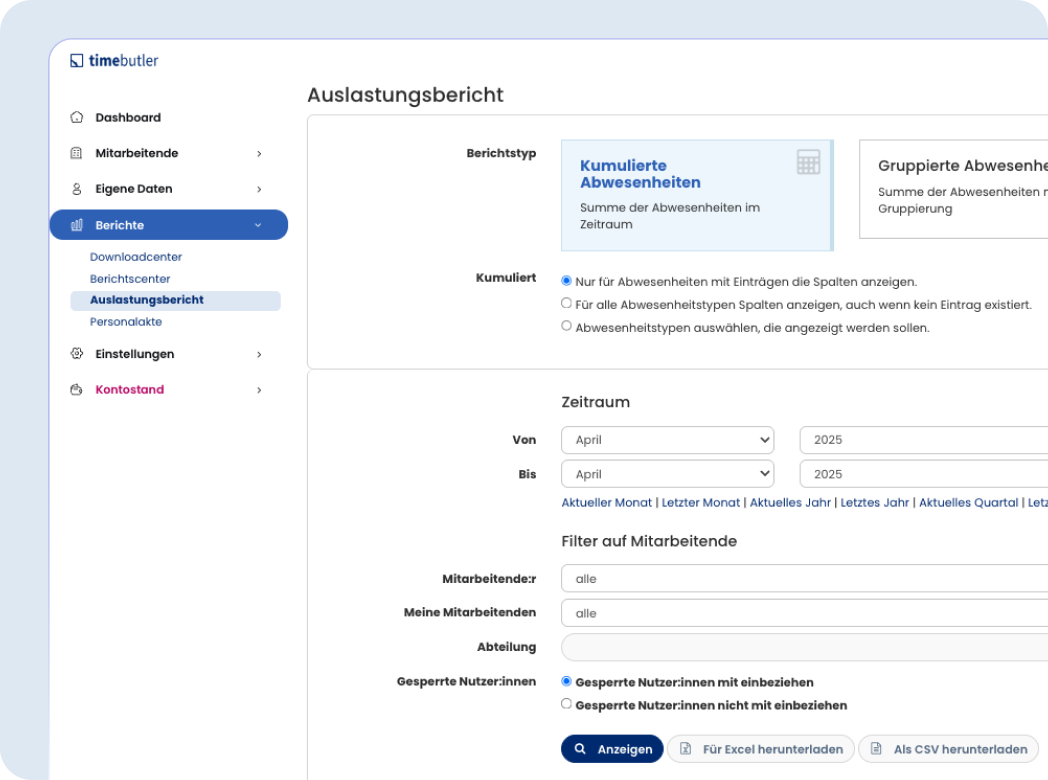Click the Meine Mitarbeitenden input field

805,613
